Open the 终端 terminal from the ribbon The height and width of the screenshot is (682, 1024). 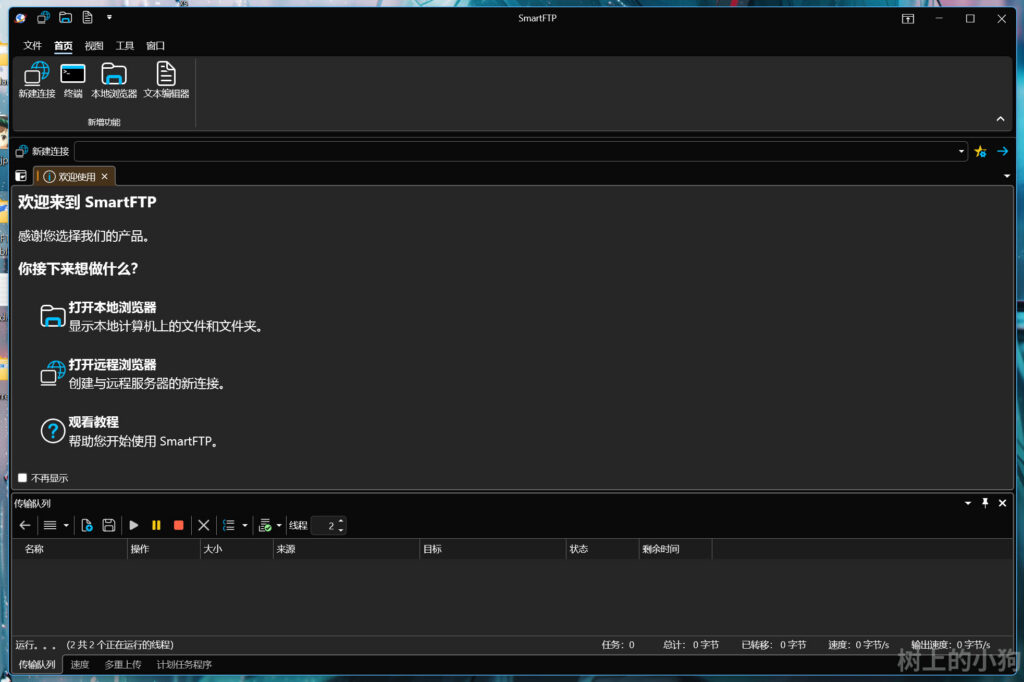click(73, 74)
